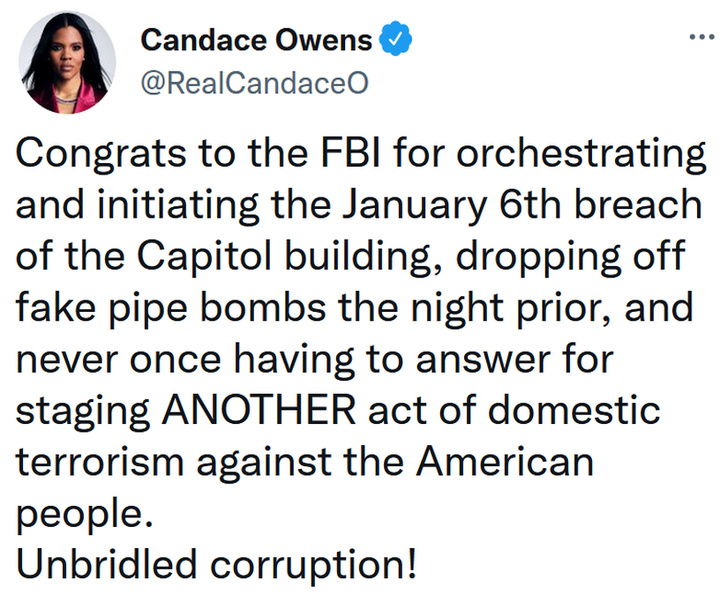Click the word breach in the tweet
Image resolution: width=720 pixels, height=594 pixels.
tap(638, 204)
